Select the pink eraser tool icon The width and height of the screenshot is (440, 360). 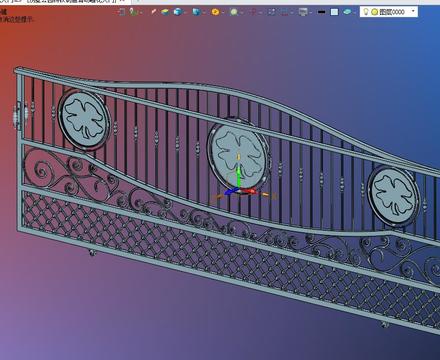pos(154,12)
